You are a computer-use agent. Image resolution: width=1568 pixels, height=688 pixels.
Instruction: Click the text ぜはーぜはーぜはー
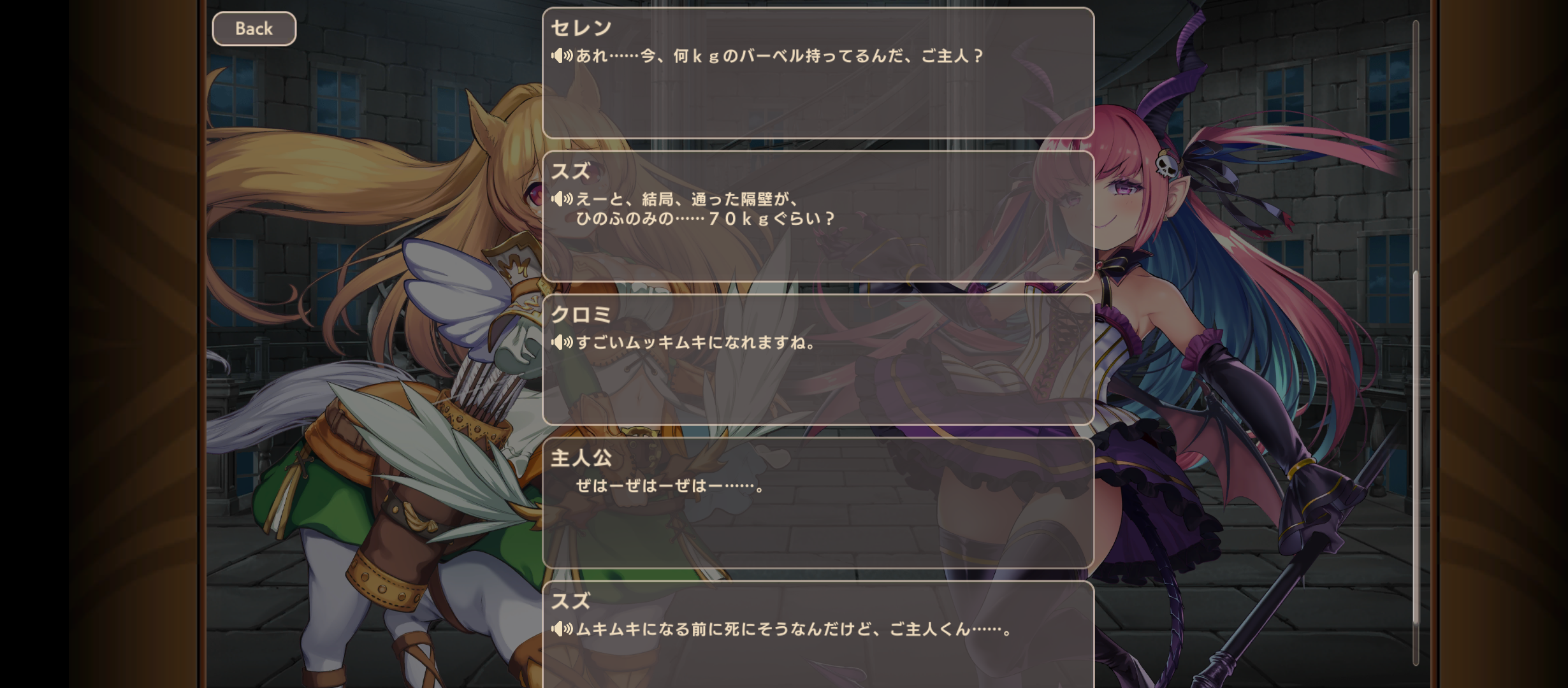669,486
